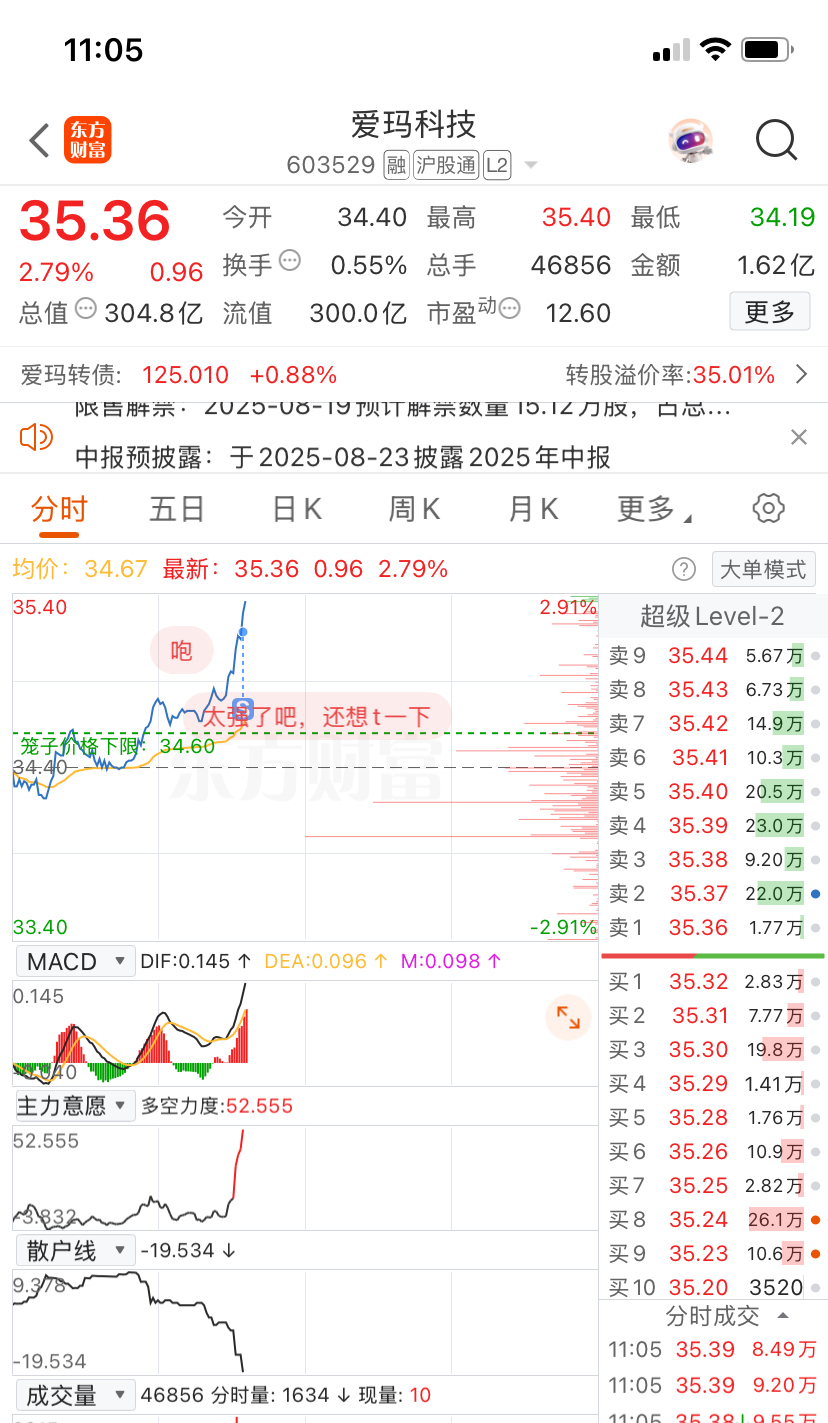The width and height of the screenshot is (828, 1423).
Task: Tap the L2 level tag
Action: pos(497,165)
